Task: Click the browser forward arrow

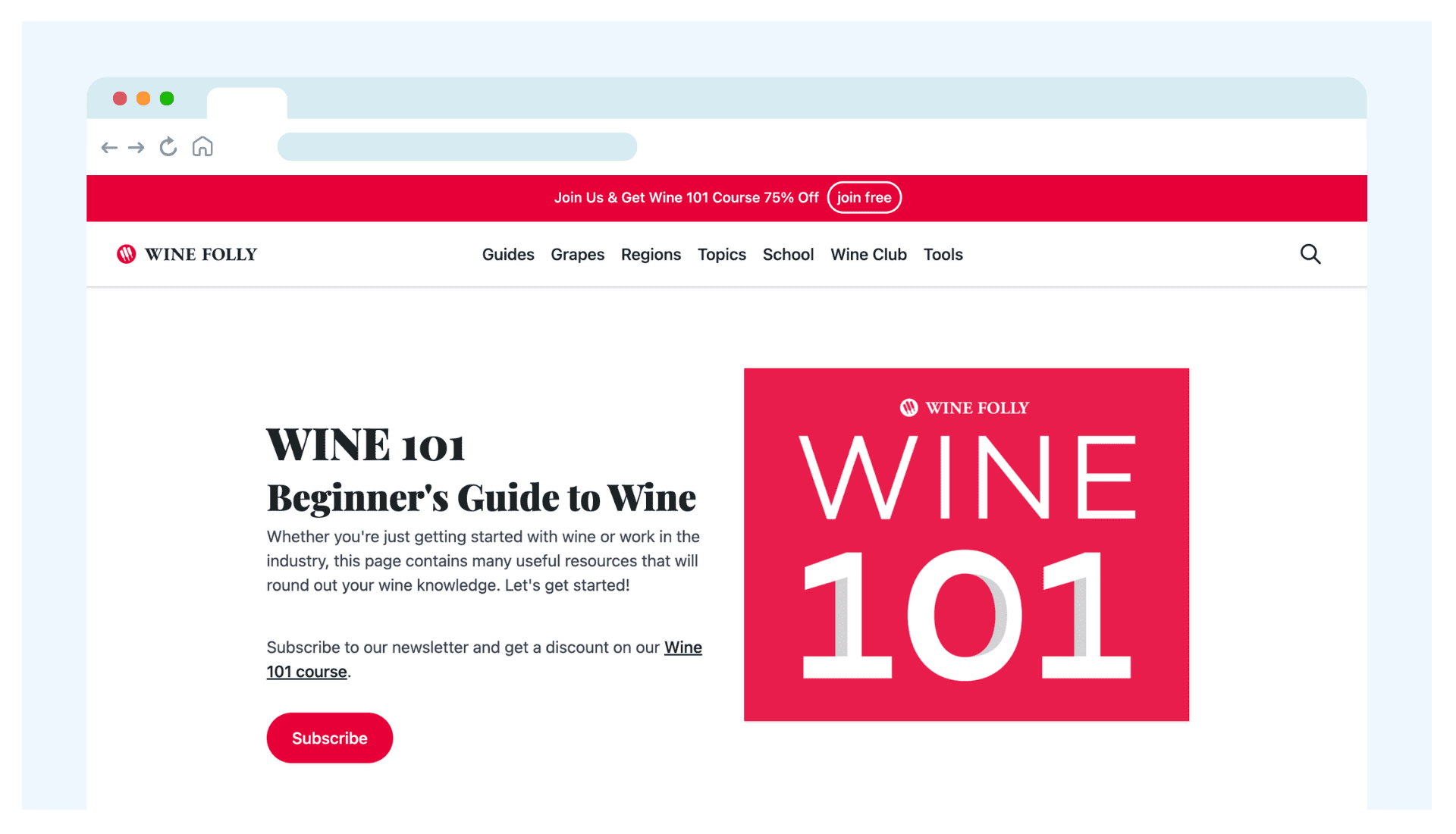Action: coord(136,148)
